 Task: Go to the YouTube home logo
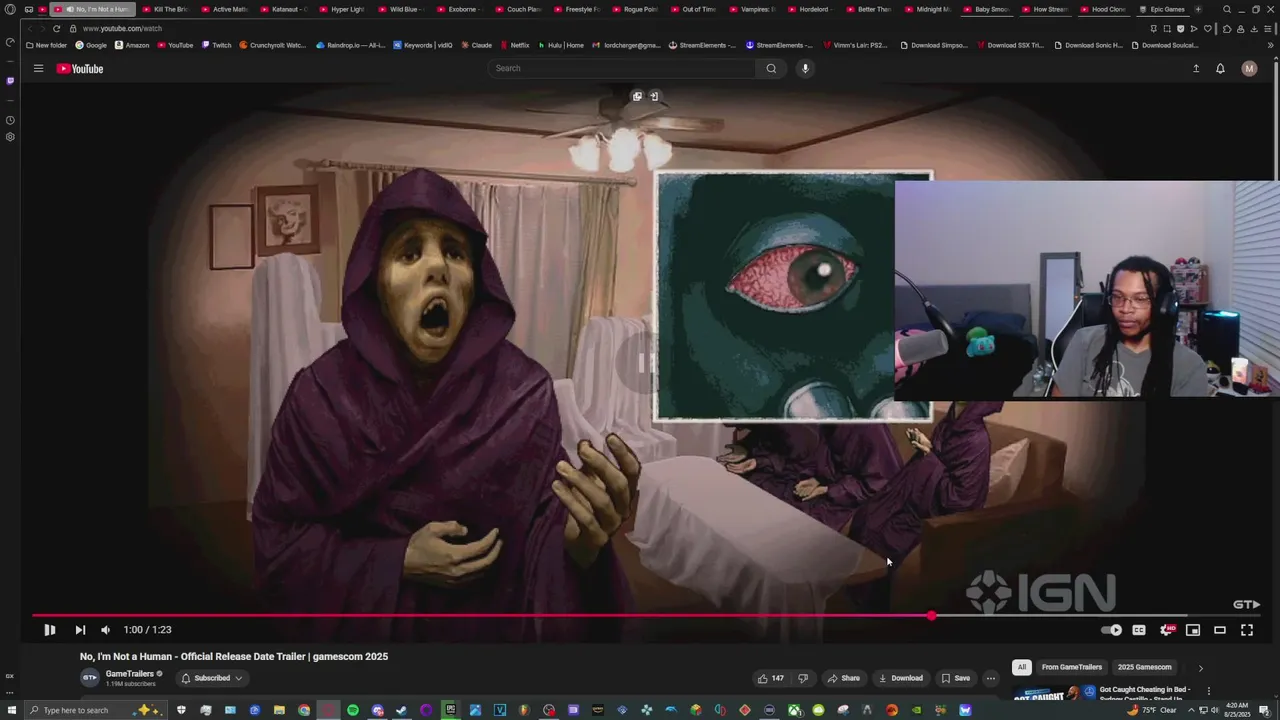click(x=80, y=69)
